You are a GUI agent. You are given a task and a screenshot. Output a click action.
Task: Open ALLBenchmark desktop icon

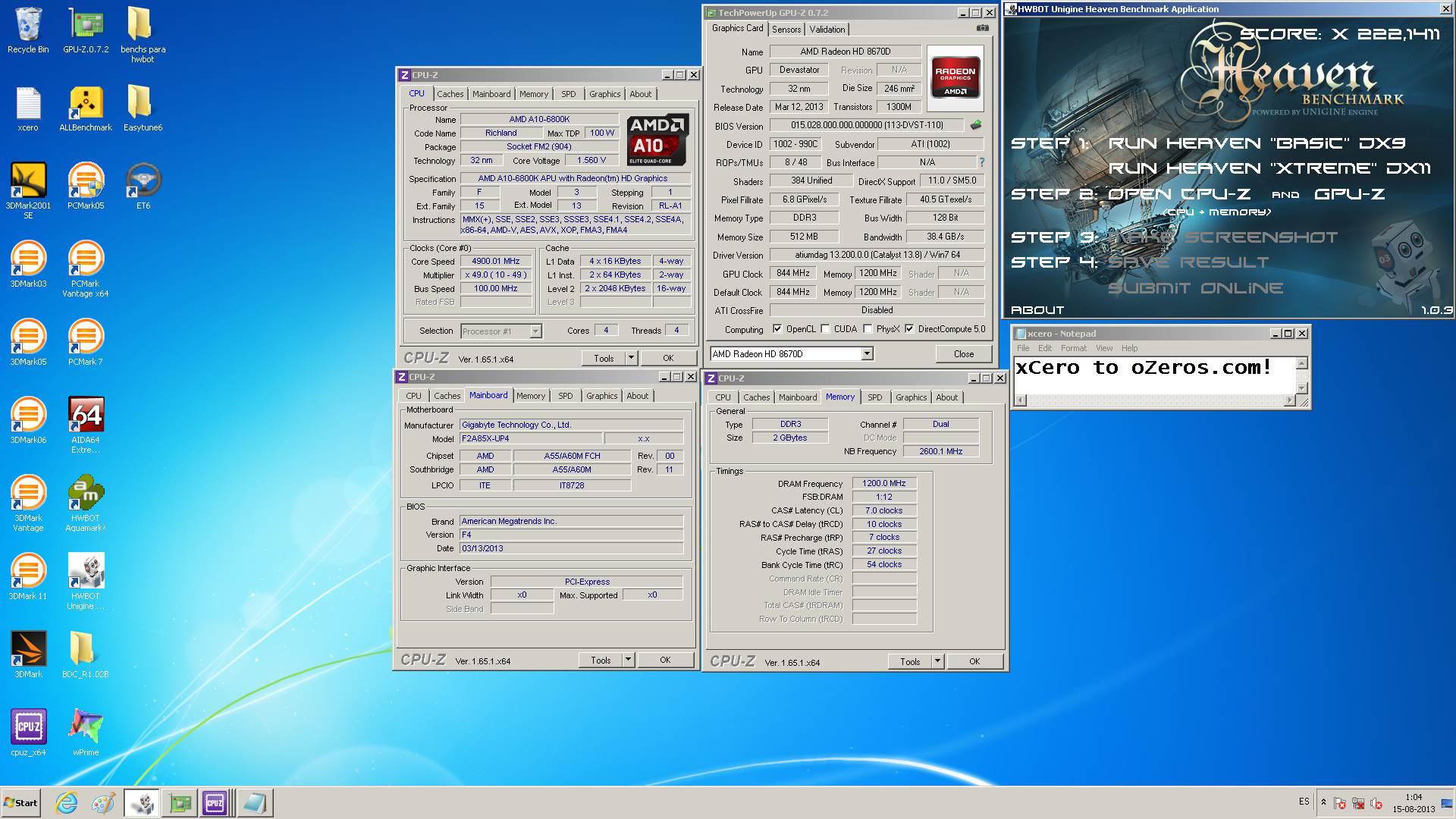click(86, 108)
